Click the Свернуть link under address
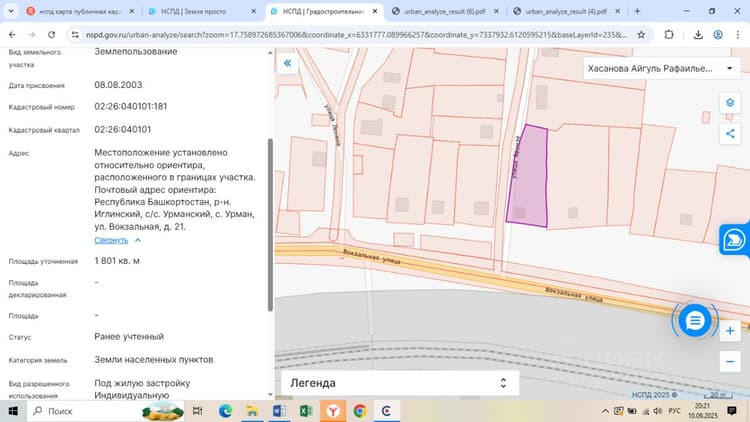The height and width of the screenshot is (422, 750). [x=111, y=240]
